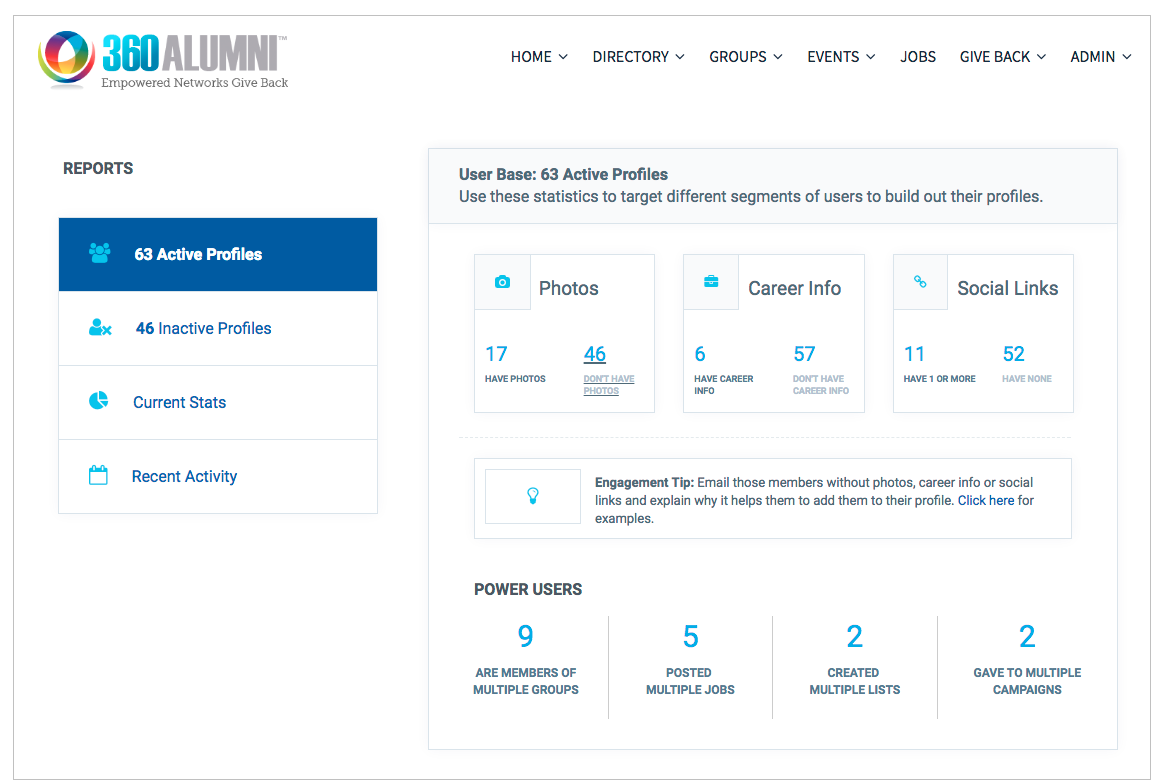Open the GIVE BACK menu
The height and width of the screenshot is (784, 1157).
click(1003, 57)
